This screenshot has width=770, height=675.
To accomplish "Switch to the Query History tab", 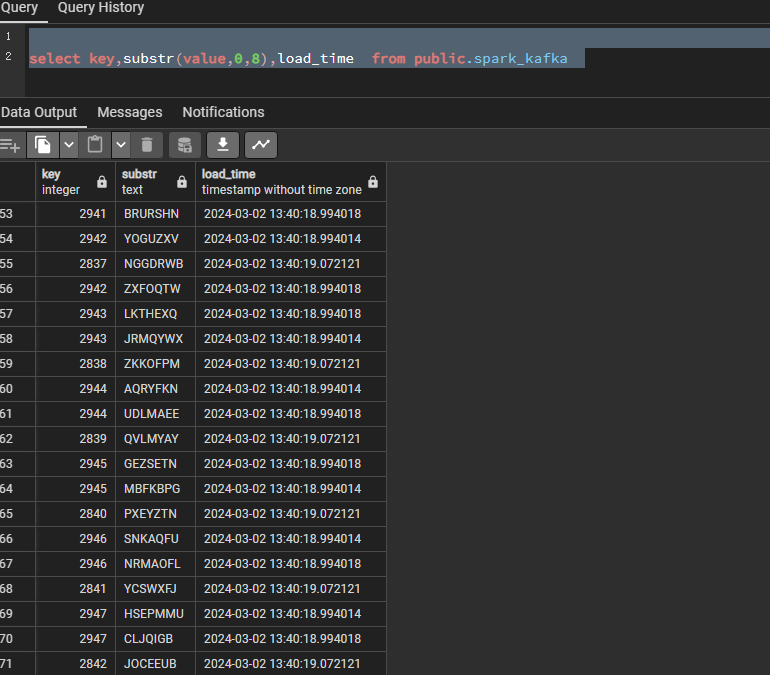I will tap(101, 8).
